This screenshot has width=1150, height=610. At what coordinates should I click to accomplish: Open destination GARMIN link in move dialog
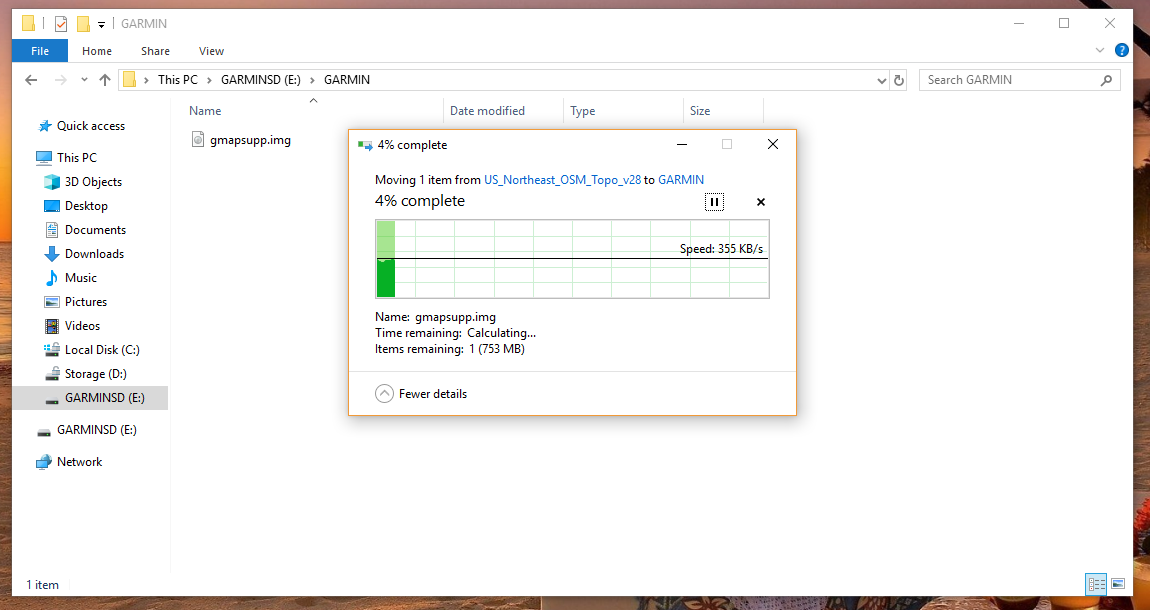[681, 180]
